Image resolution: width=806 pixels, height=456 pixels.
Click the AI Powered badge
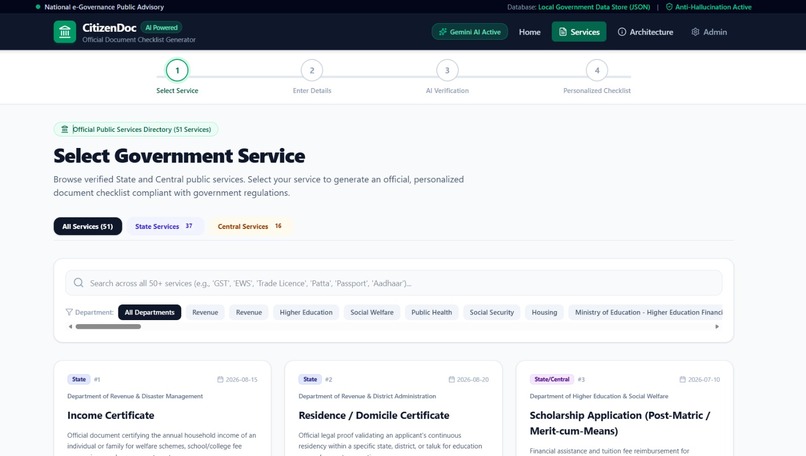(161, 28)
